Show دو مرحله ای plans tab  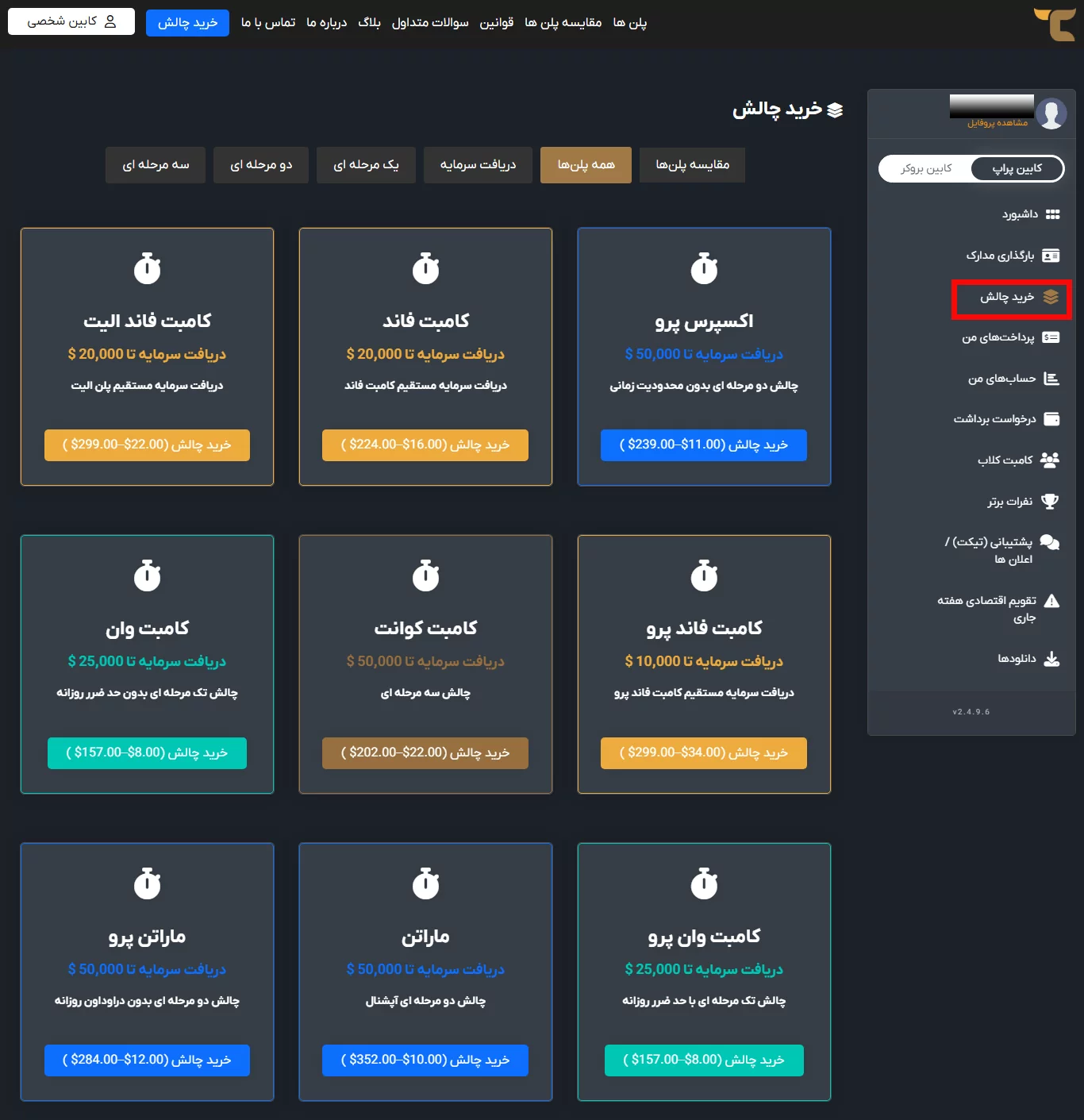[x=261, y=165]
